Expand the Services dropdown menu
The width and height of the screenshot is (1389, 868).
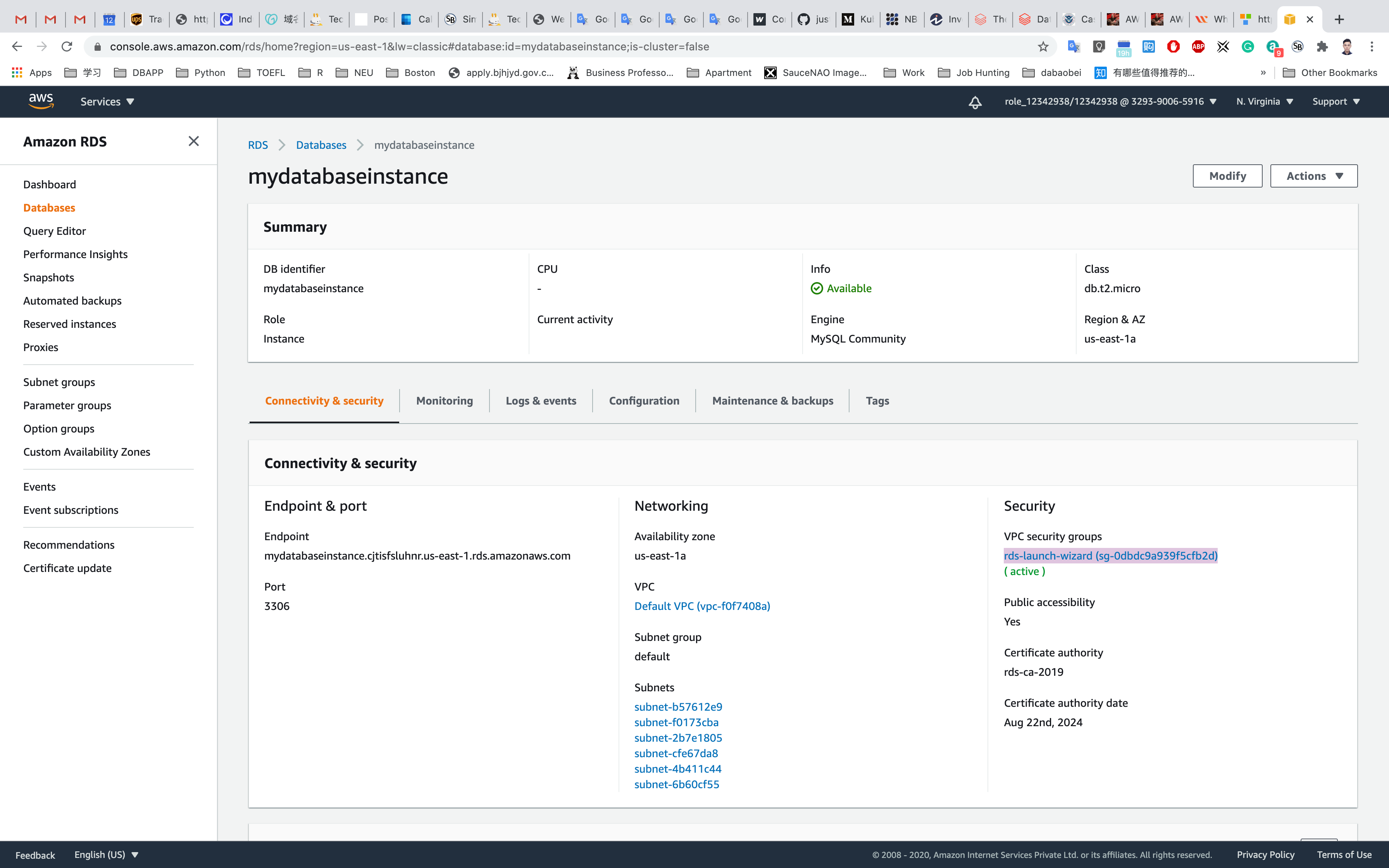(107, 102)
